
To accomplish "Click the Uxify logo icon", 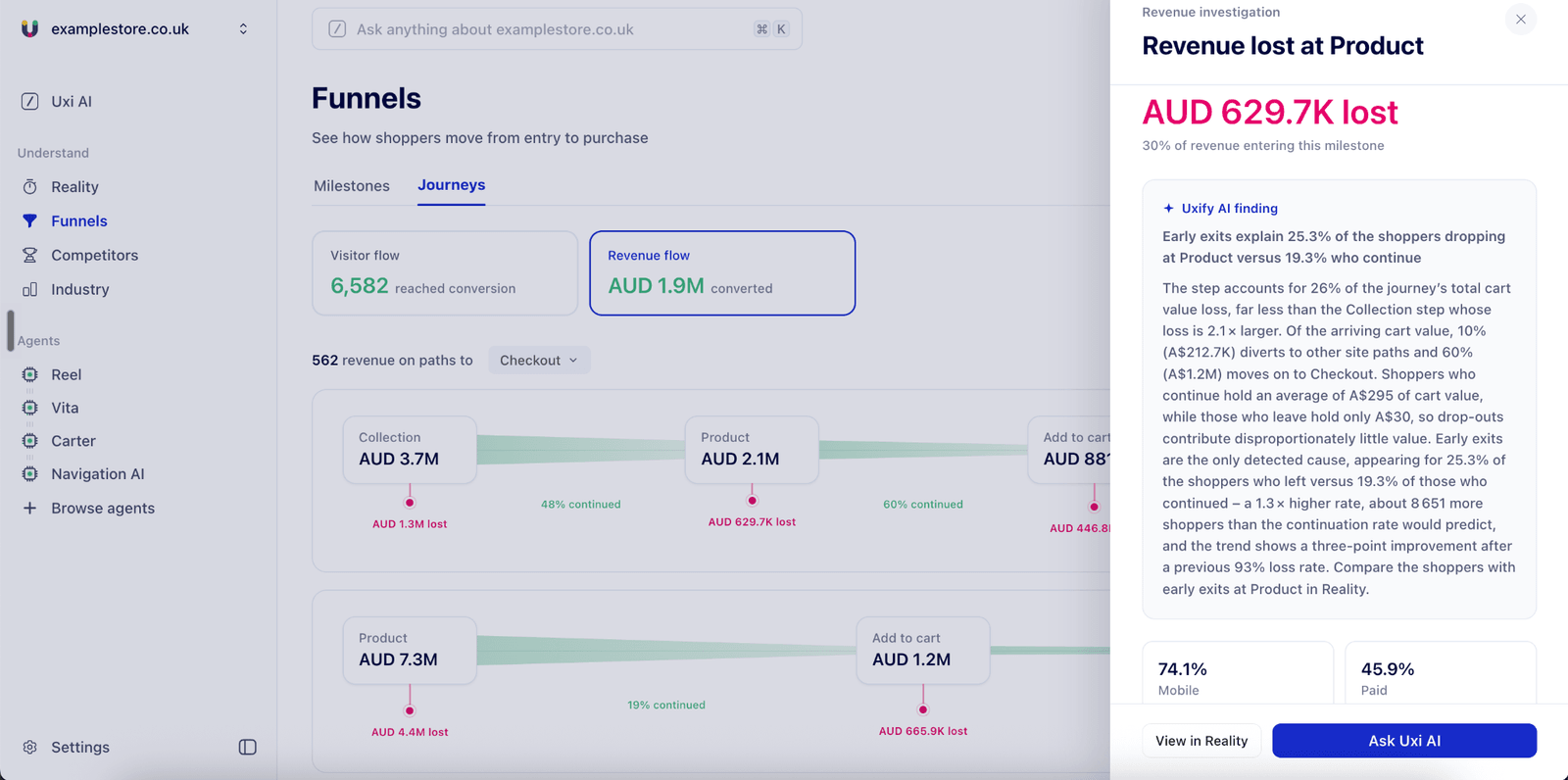I will pyautogui.click(x=30, y=28).
